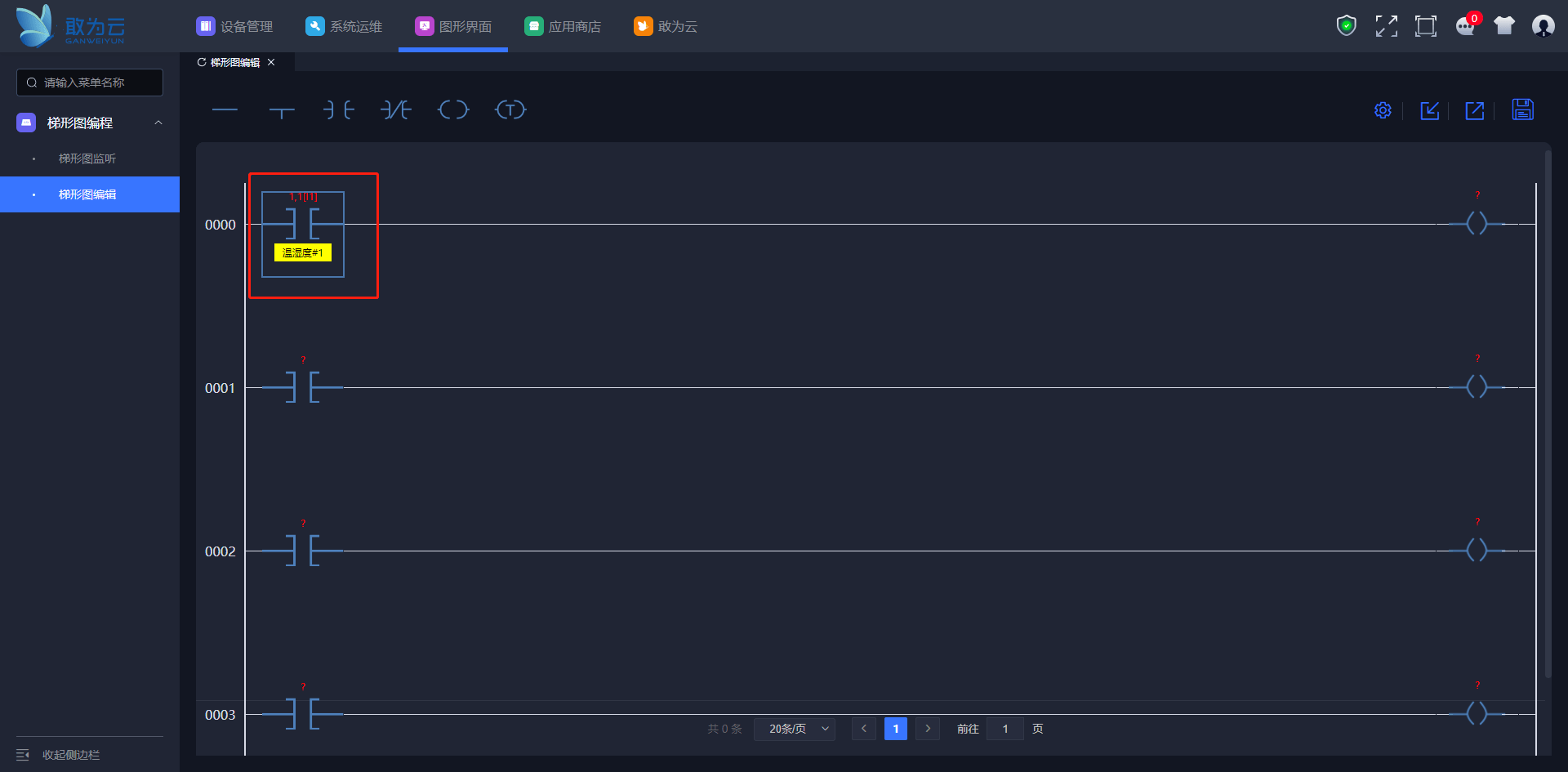Go to the next page
The height and width of the screenshot is (772, 1568).
928,729
